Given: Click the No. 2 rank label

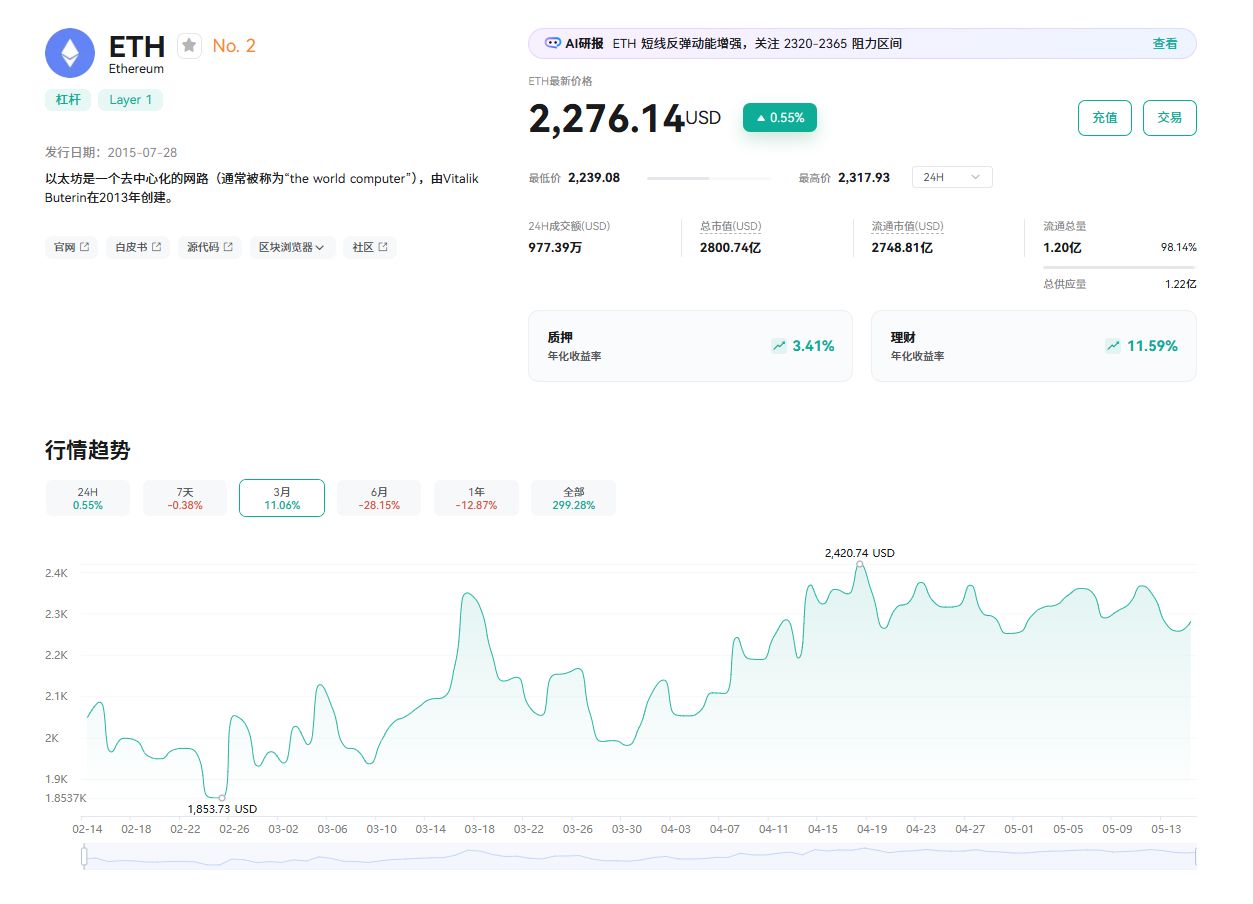Looking at the screenshot, I should (234, 46).
